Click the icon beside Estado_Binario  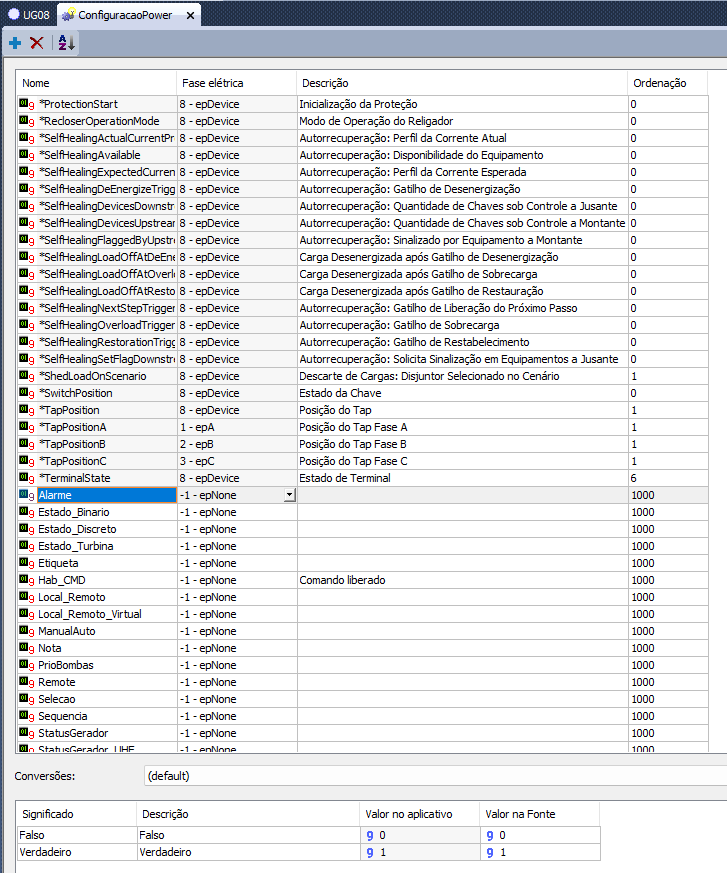pyautogui.click(x=27, y=512)
